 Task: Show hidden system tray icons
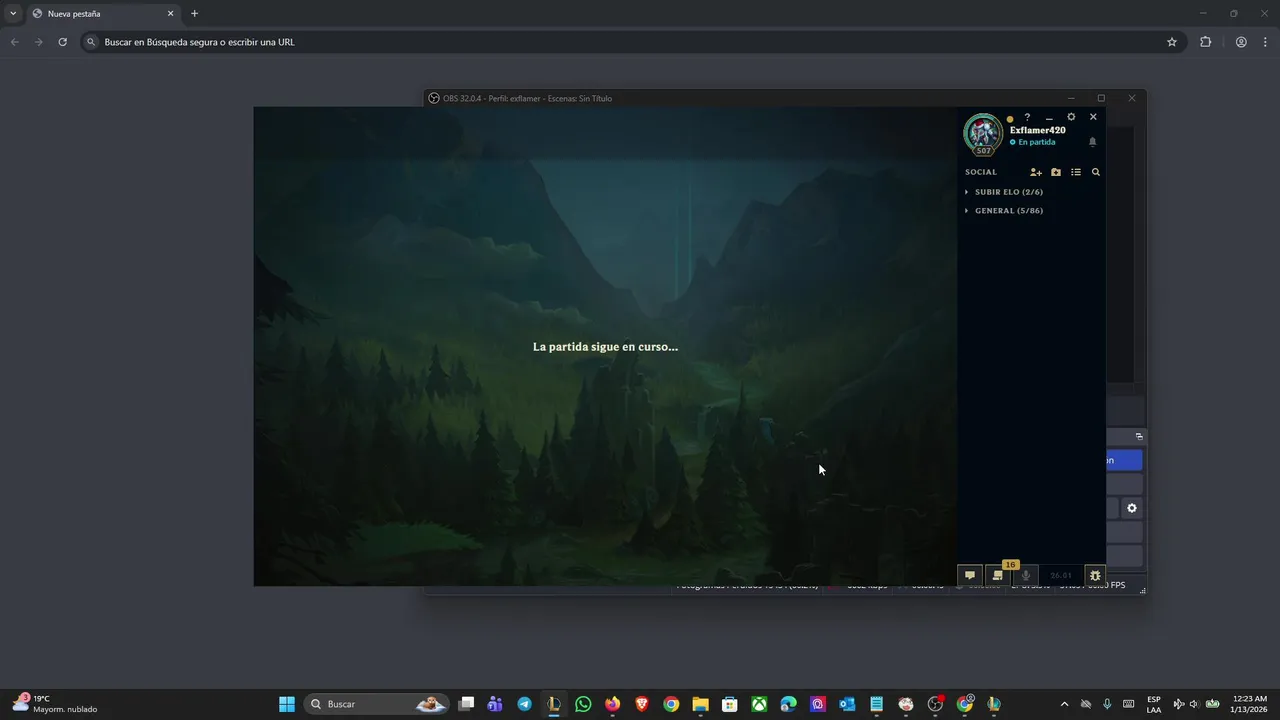pyautogui.click(x=1064, y=704)
